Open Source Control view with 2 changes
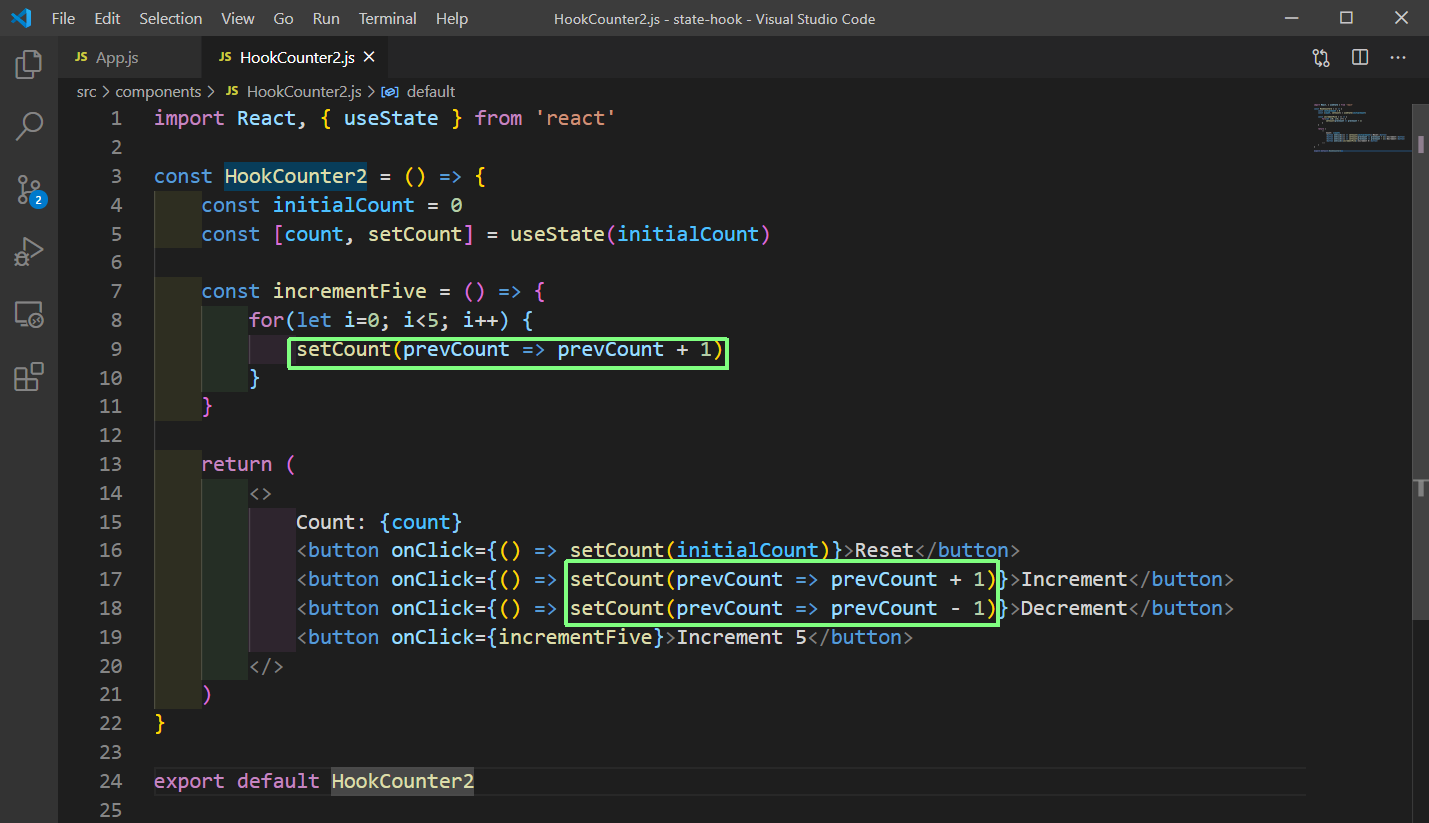1429x823 pixels. click(29, 190)
